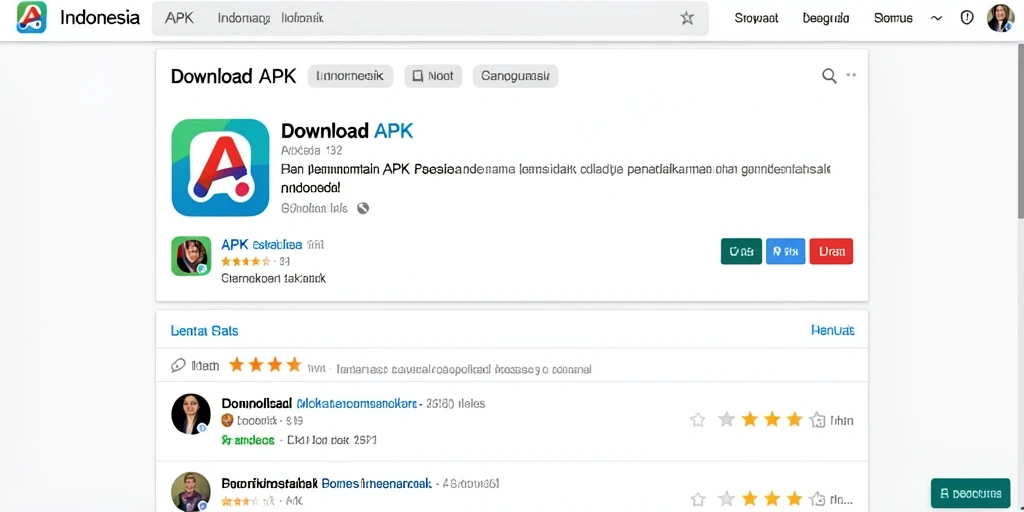Image resolution: width=1024 pixels, height=512 pixels.
Task: Select the Innomesik filter chip
Action: (350, 76)
